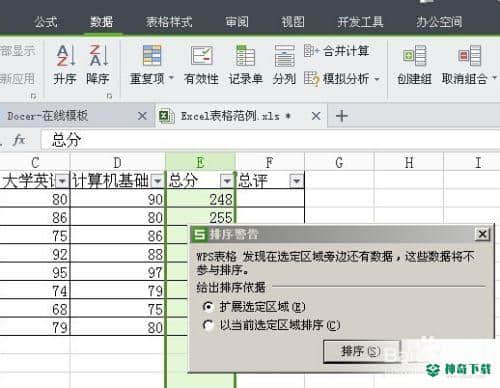Switch to the 公式 ribbon tab
Viewport: 500px width, 388px height.
coord(46,22)
